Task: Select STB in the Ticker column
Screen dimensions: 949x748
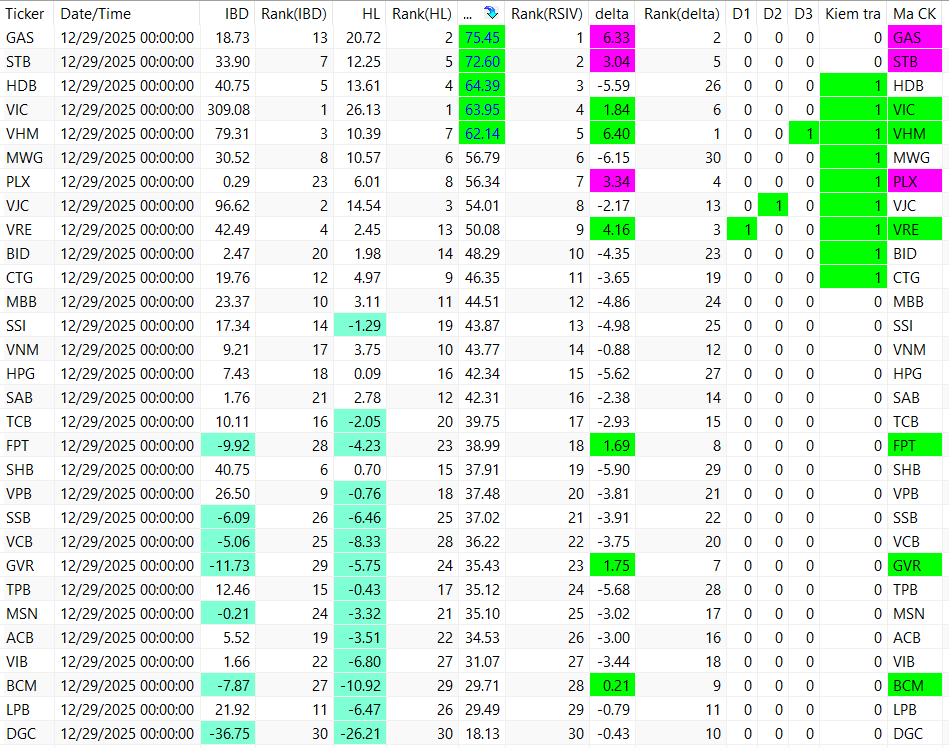Action: pyautogui.click(x=19, y=62)
